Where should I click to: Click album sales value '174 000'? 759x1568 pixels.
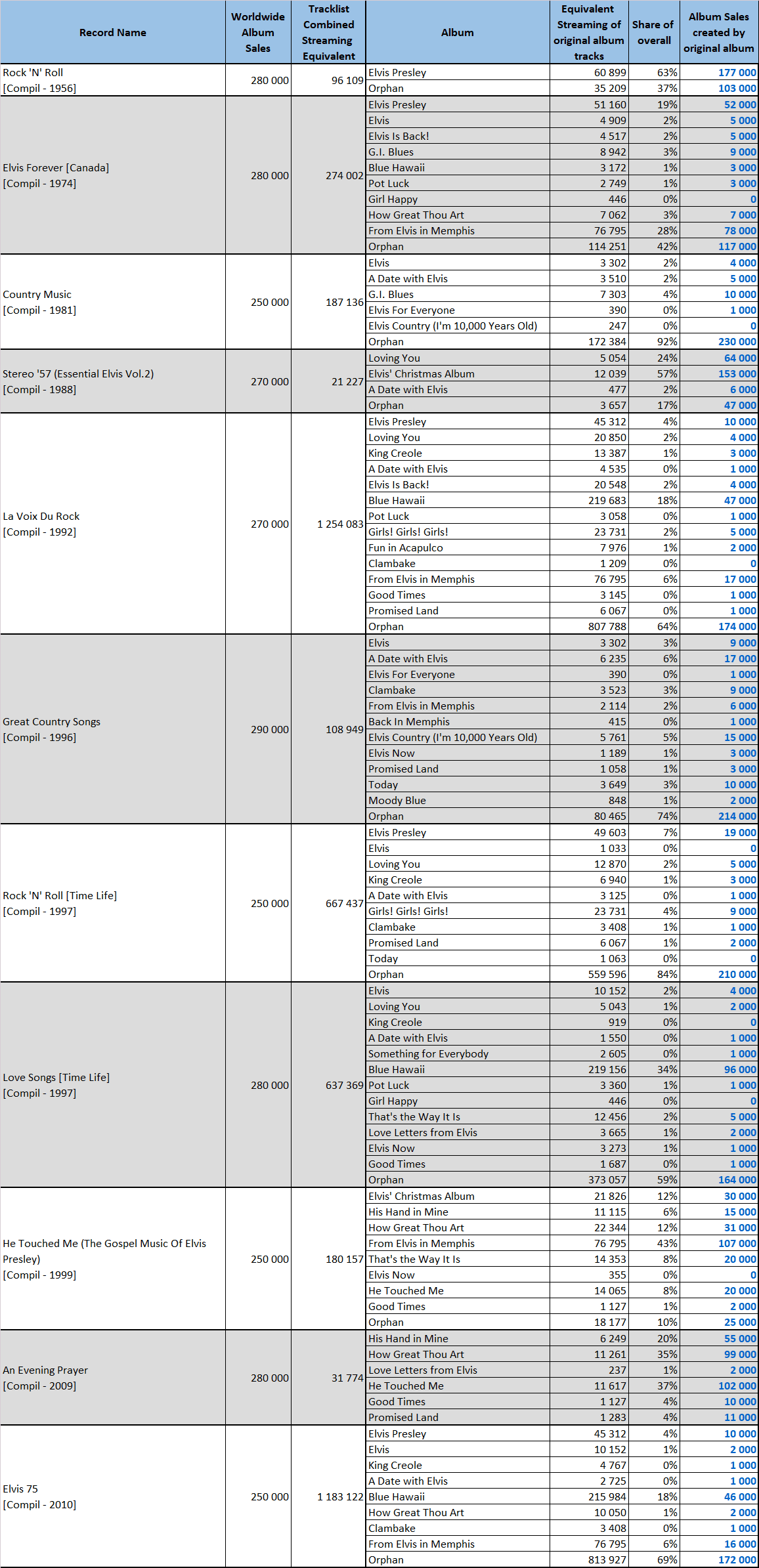click(x=737, y=626)
